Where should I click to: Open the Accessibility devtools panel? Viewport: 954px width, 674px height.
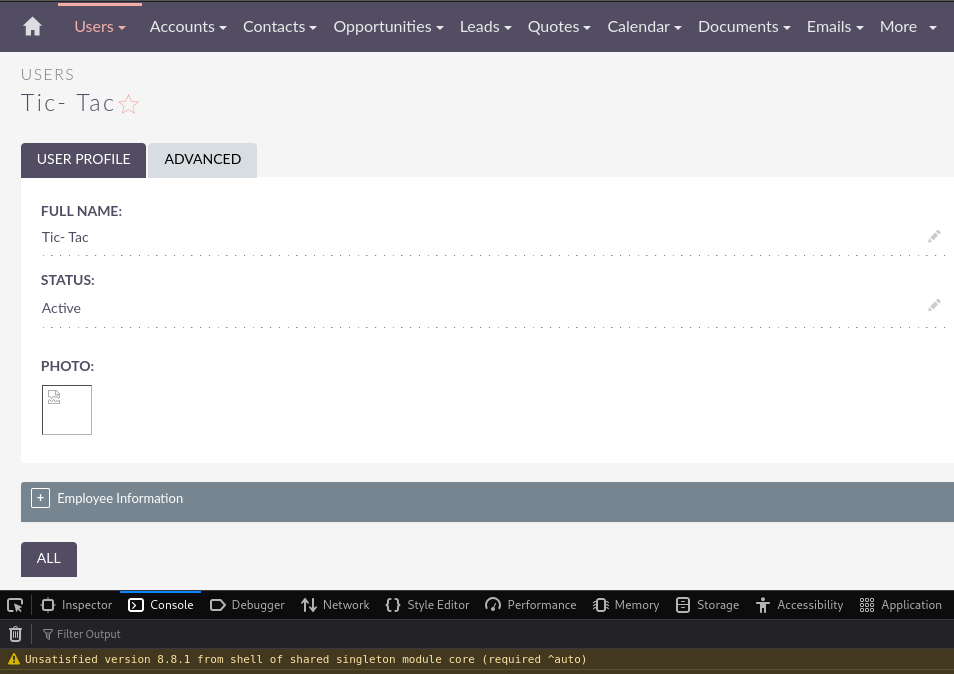[799, 605]
